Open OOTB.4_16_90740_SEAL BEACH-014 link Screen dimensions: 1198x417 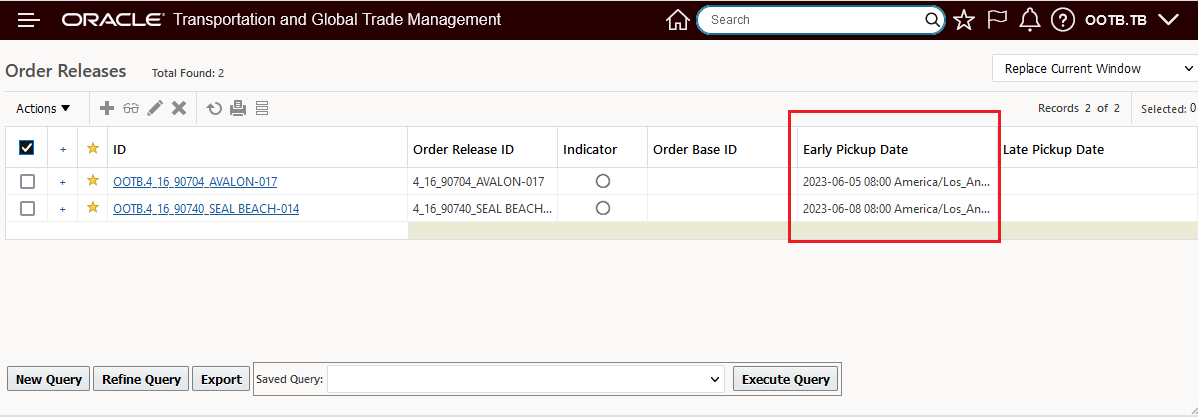click(x=206, y=208)
